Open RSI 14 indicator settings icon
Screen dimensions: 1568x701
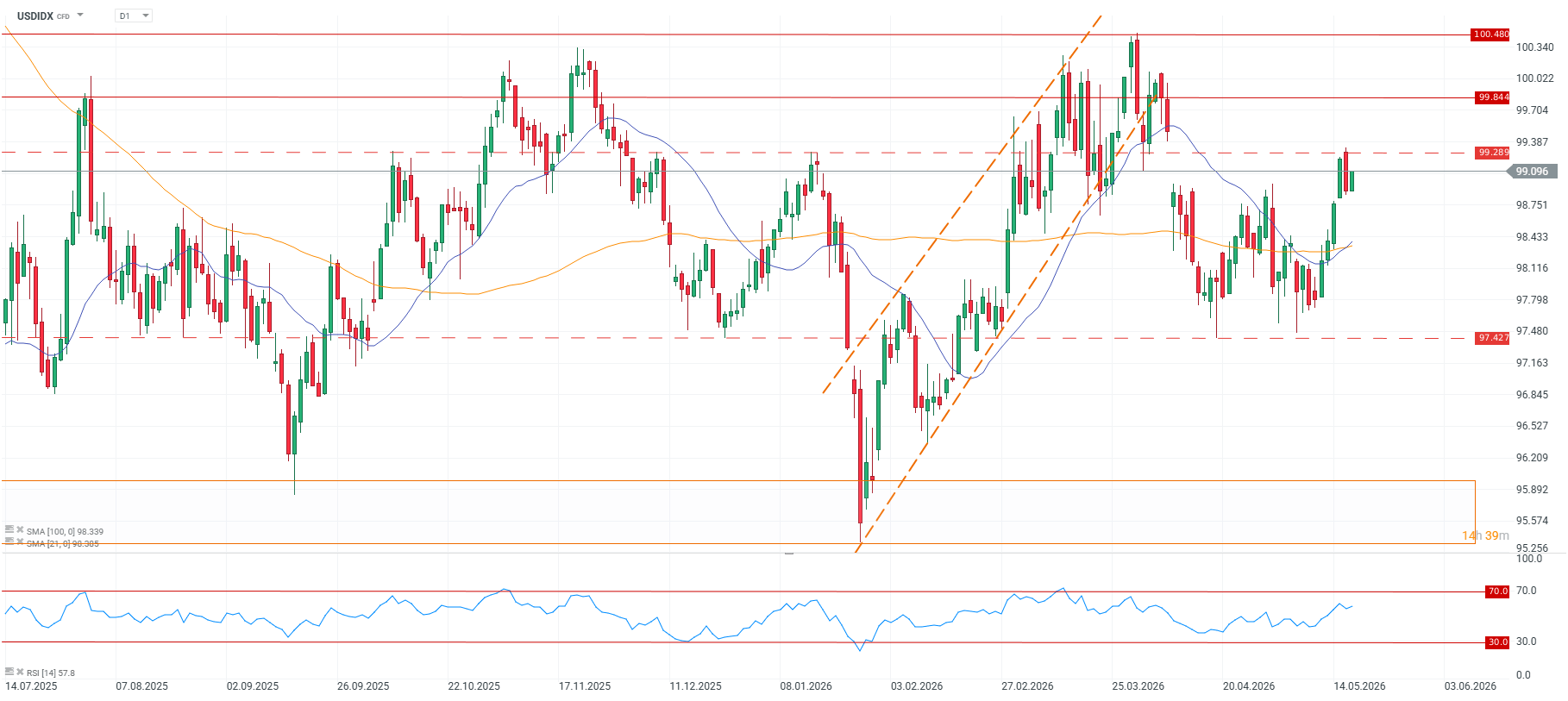(x=9, y=672)
